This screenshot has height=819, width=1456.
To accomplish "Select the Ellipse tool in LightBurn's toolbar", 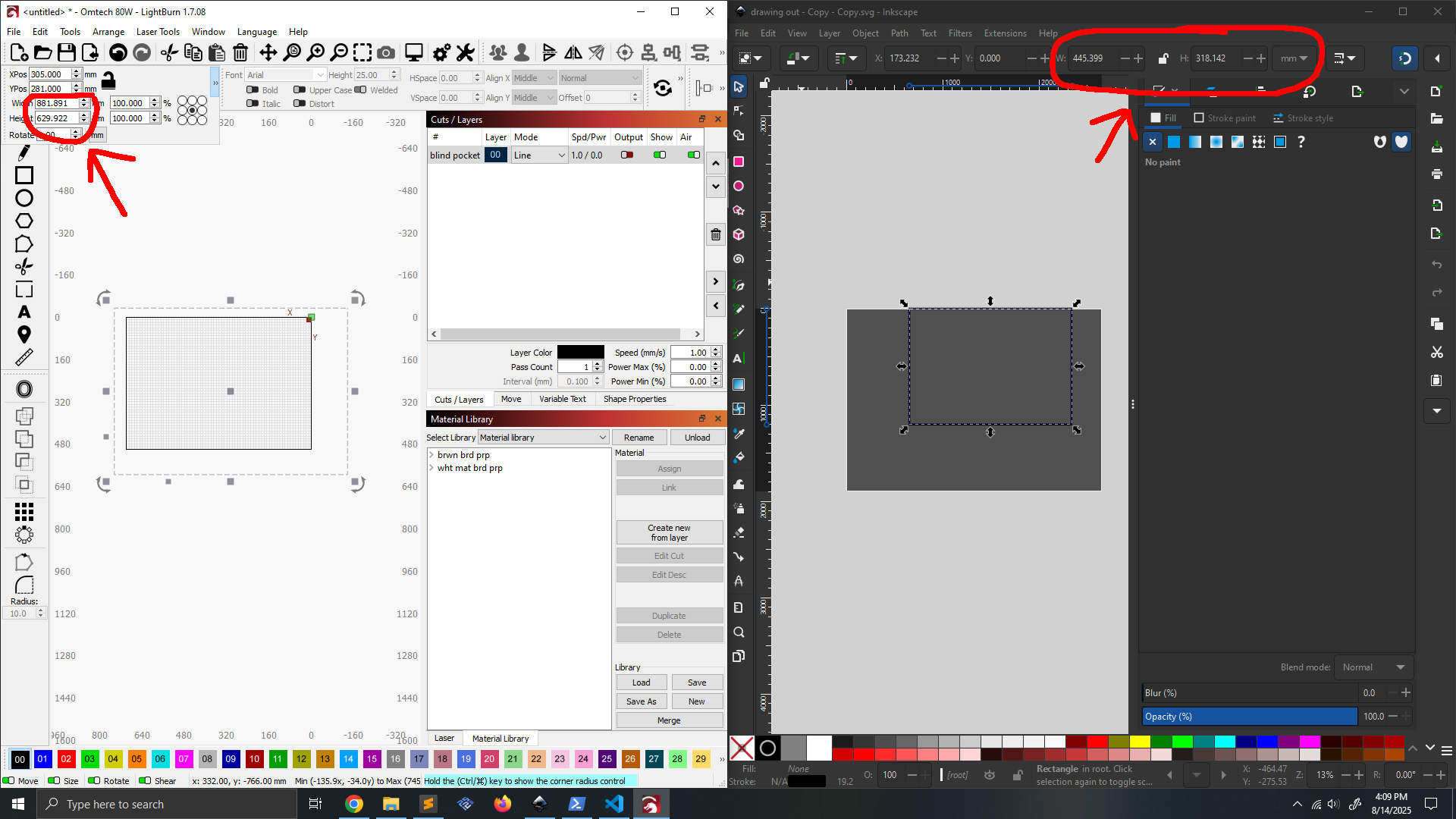I will click(24, 197).
